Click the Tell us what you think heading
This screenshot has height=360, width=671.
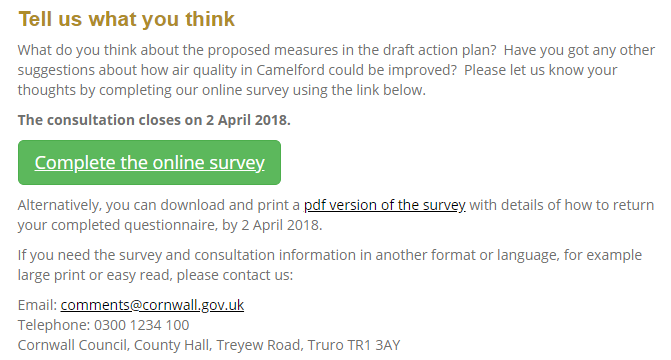pyautogui.click(x=127, y=19)
